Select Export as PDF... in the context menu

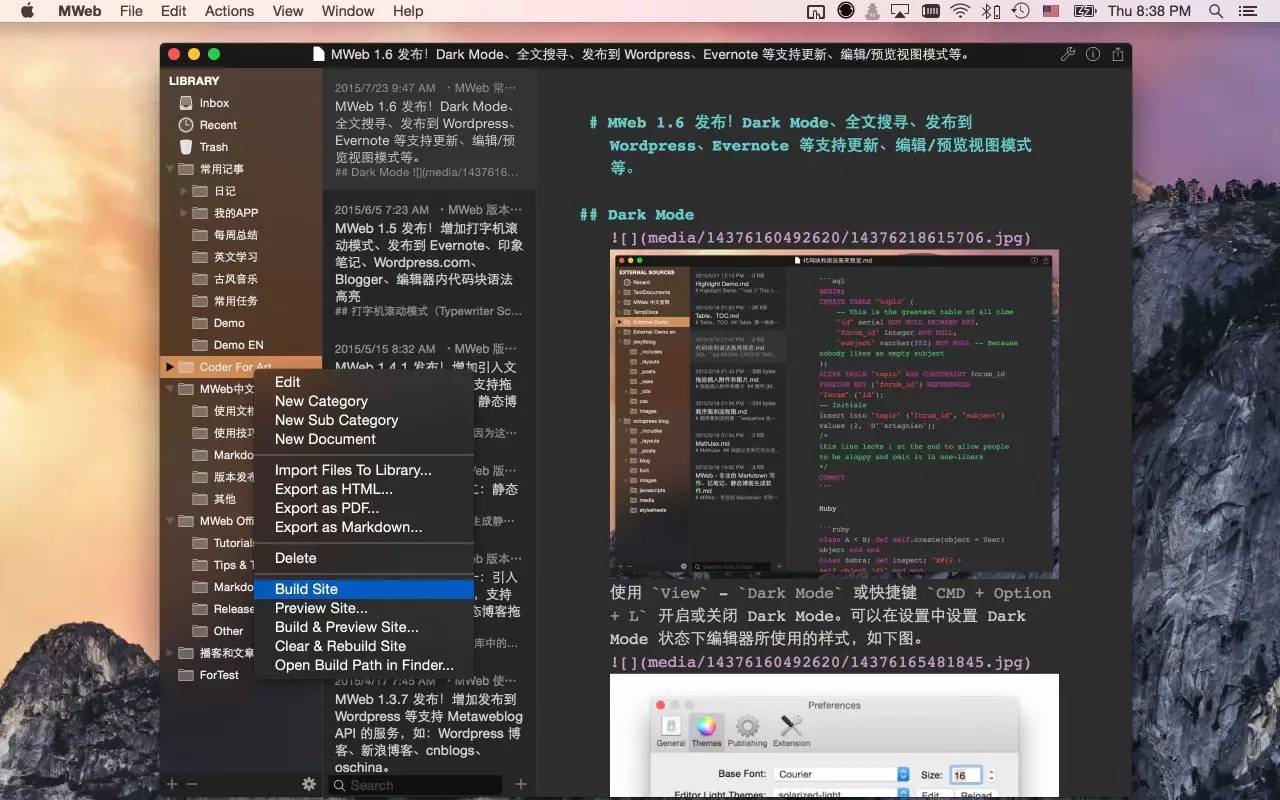tap(327, 508)
